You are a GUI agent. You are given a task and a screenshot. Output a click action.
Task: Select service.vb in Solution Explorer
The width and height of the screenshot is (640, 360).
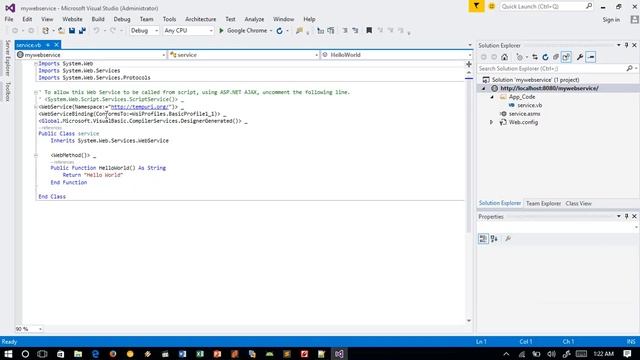click(x=529, y=105)
